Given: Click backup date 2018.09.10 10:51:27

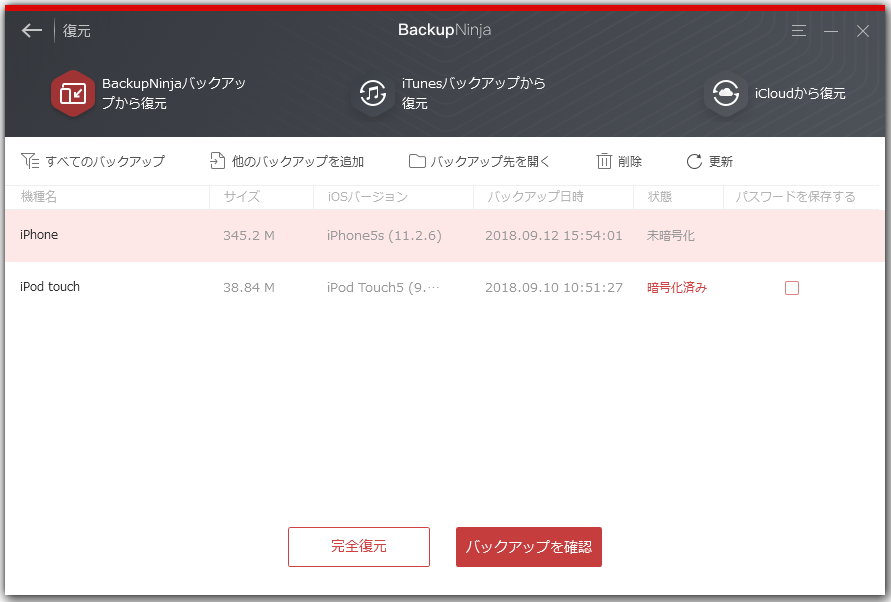Looking at the screenshot, I should (x=554, y=288).
